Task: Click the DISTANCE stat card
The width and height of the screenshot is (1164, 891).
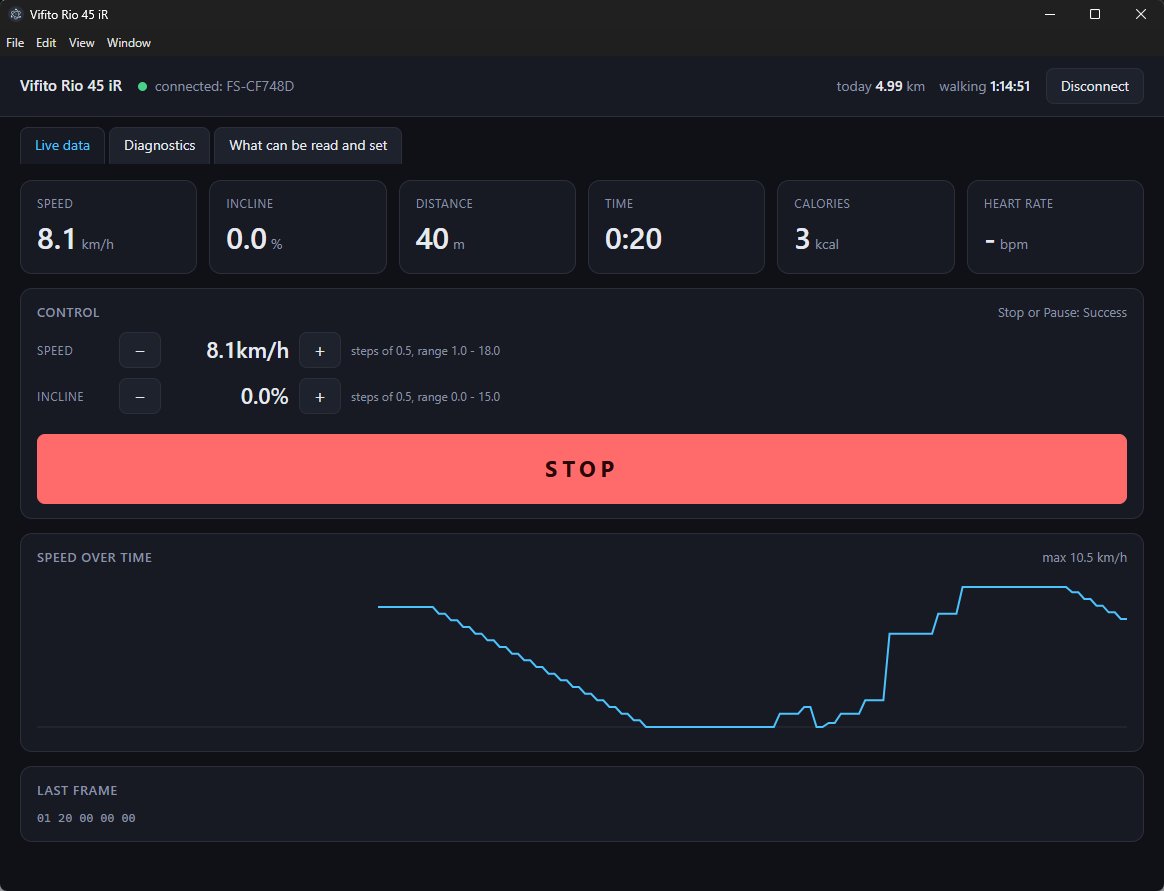Action: (x=487, y=227)
